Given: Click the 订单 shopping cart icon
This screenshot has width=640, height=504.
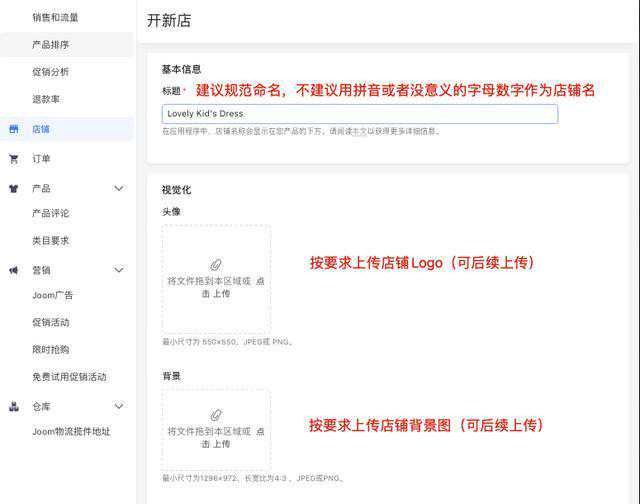Looking at the screenshot, I should [14, 158].
